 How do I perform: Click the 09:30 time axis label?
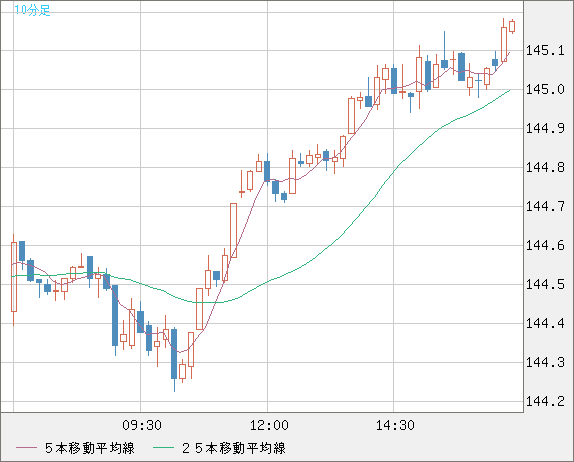[x=142, y=425]
